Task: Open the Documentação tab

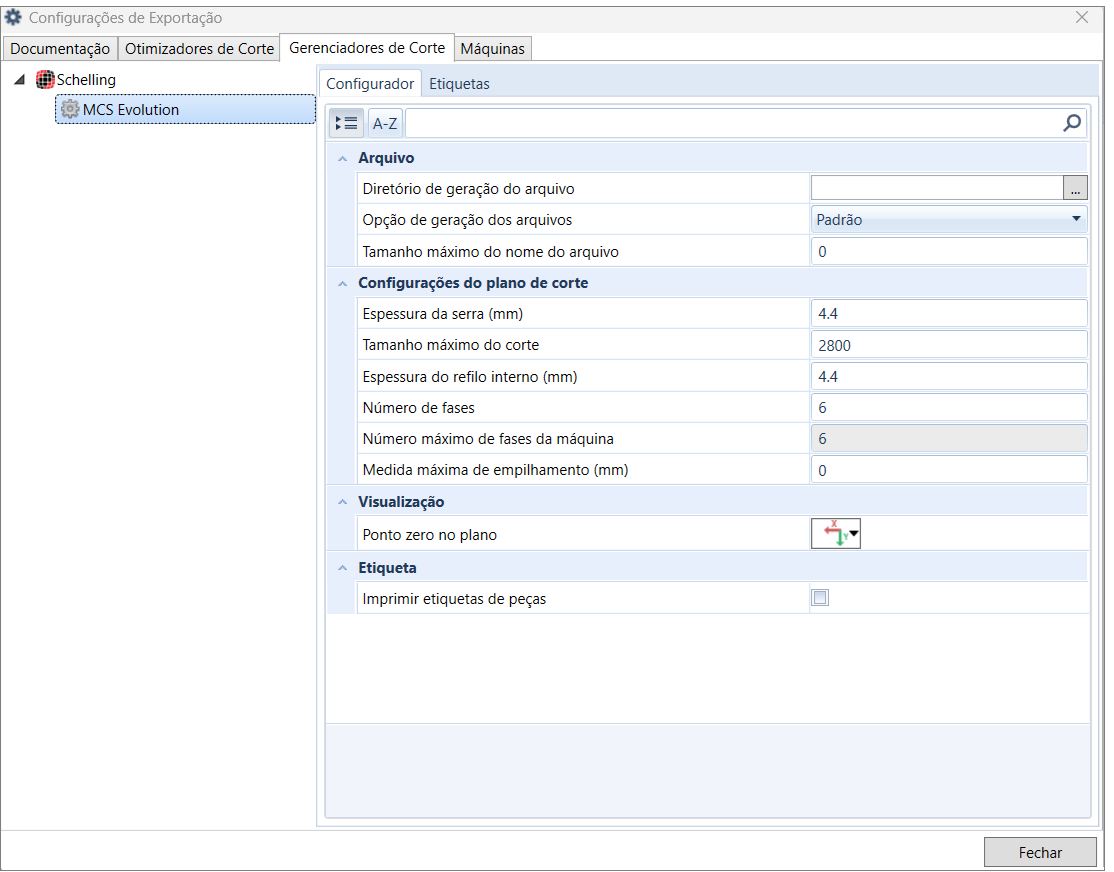Action: pos(60,48)
